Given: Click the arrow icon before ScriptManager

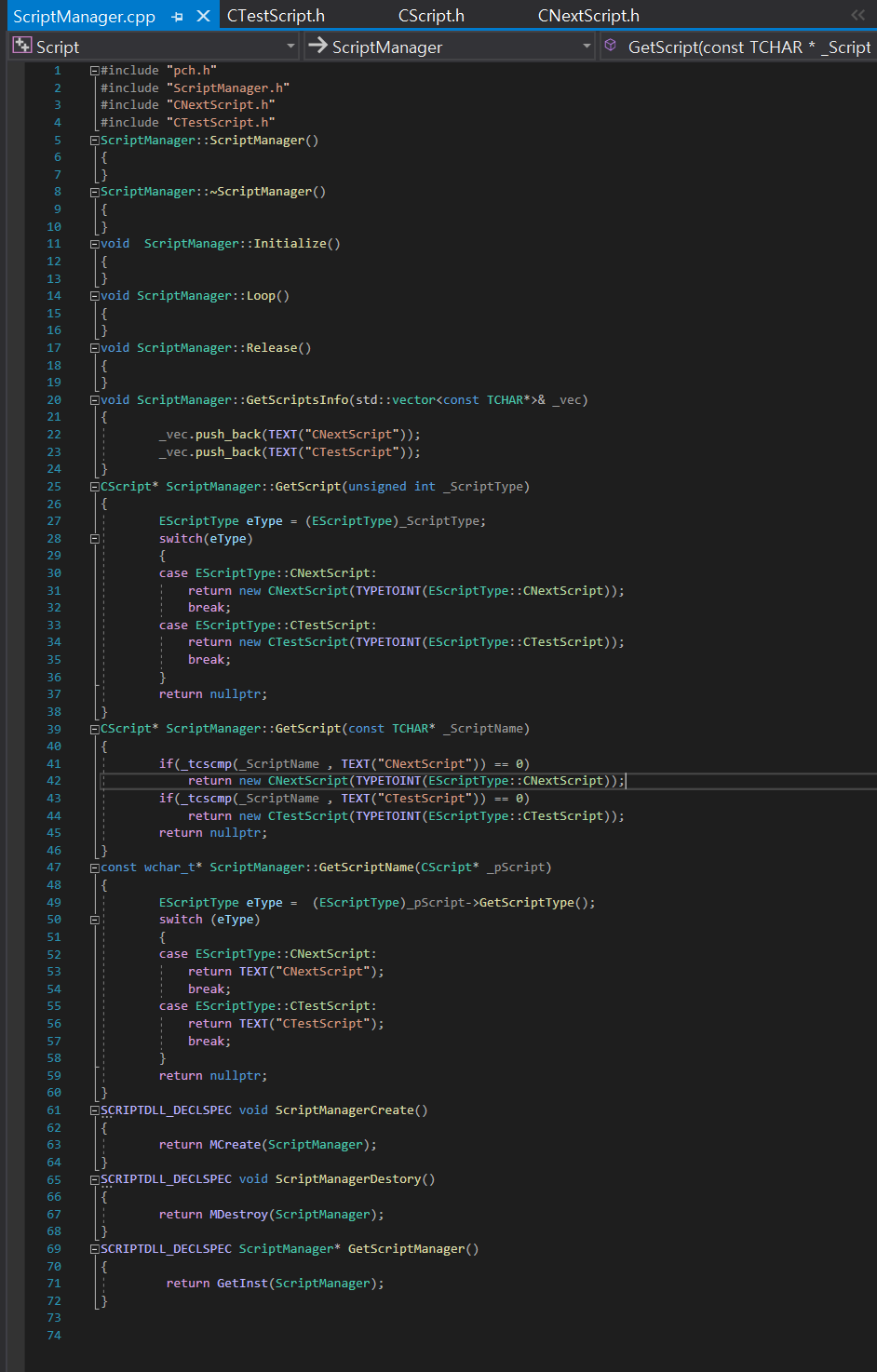Looking at the screenshot, I should pyautogui.click(x=317, y=46).
